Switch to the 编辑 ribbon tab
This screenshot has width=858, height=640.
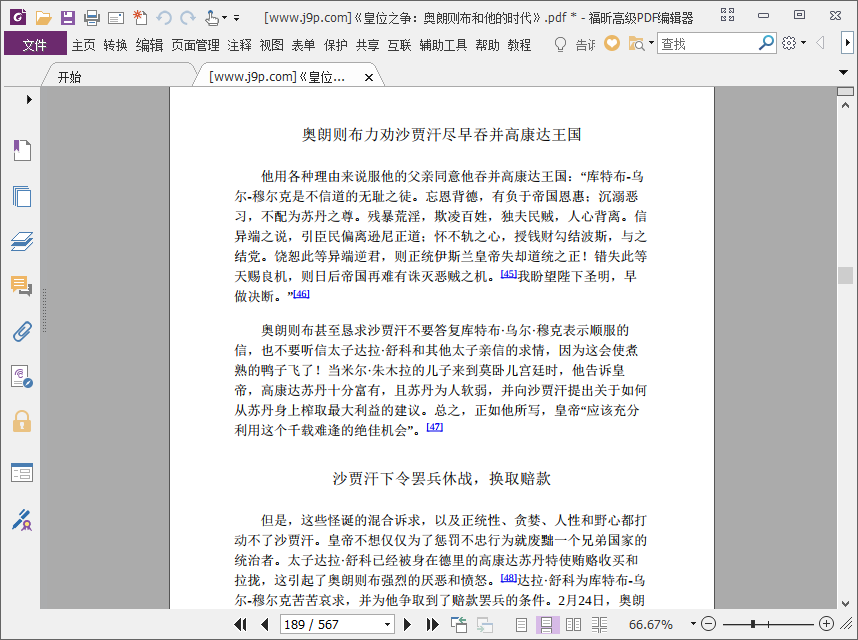(x=149, y=45)
